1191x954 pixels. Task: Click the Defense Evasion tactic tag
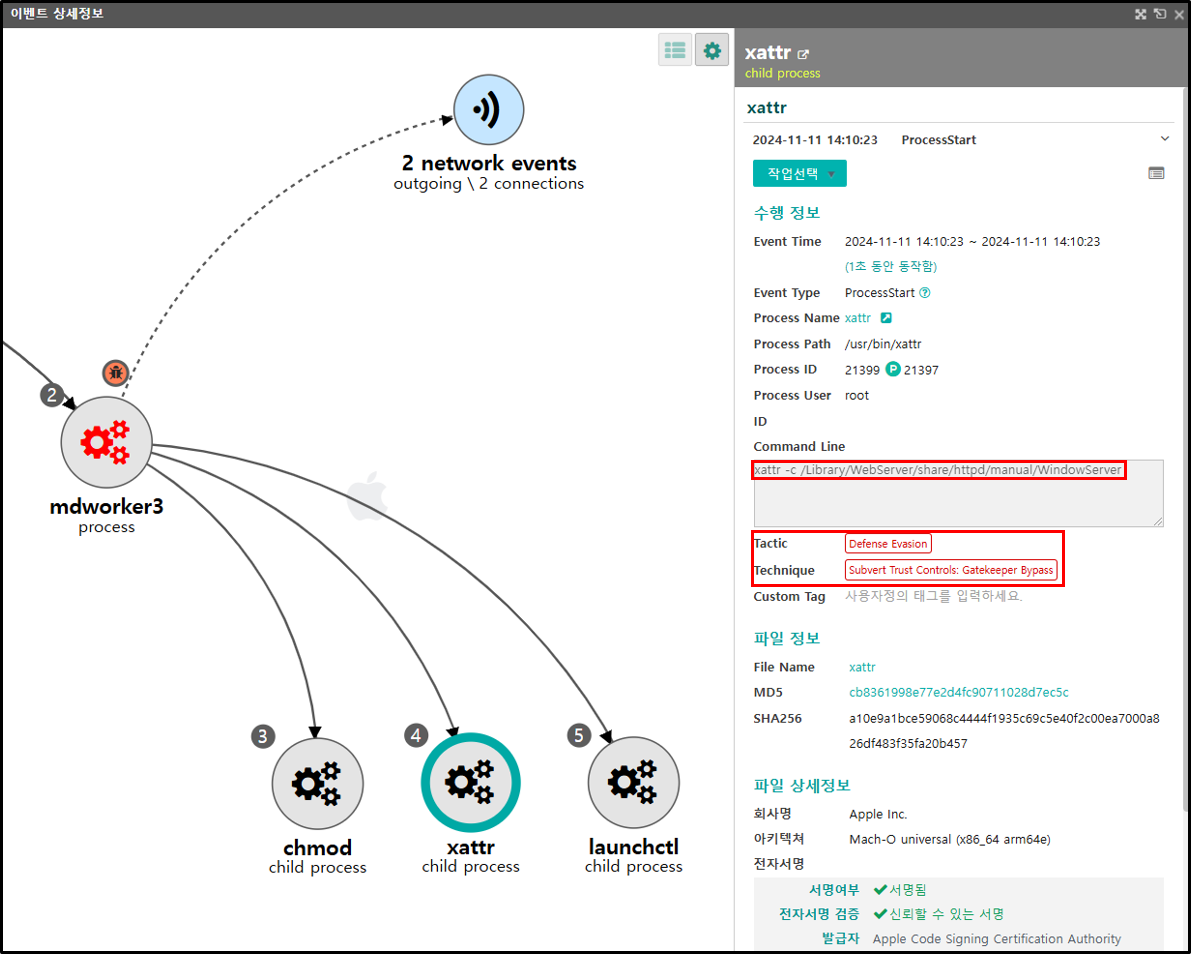point(888,544)
